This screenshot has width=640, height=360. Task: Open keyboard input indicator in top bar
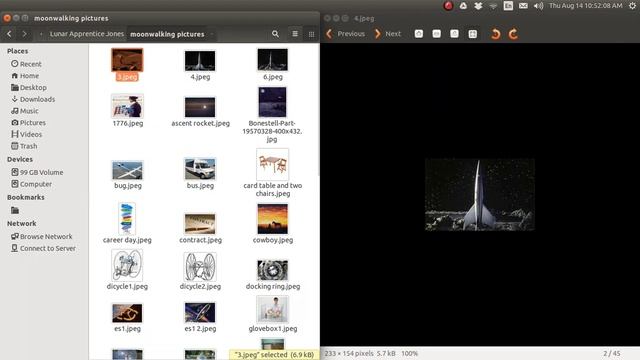coord(508,6)
